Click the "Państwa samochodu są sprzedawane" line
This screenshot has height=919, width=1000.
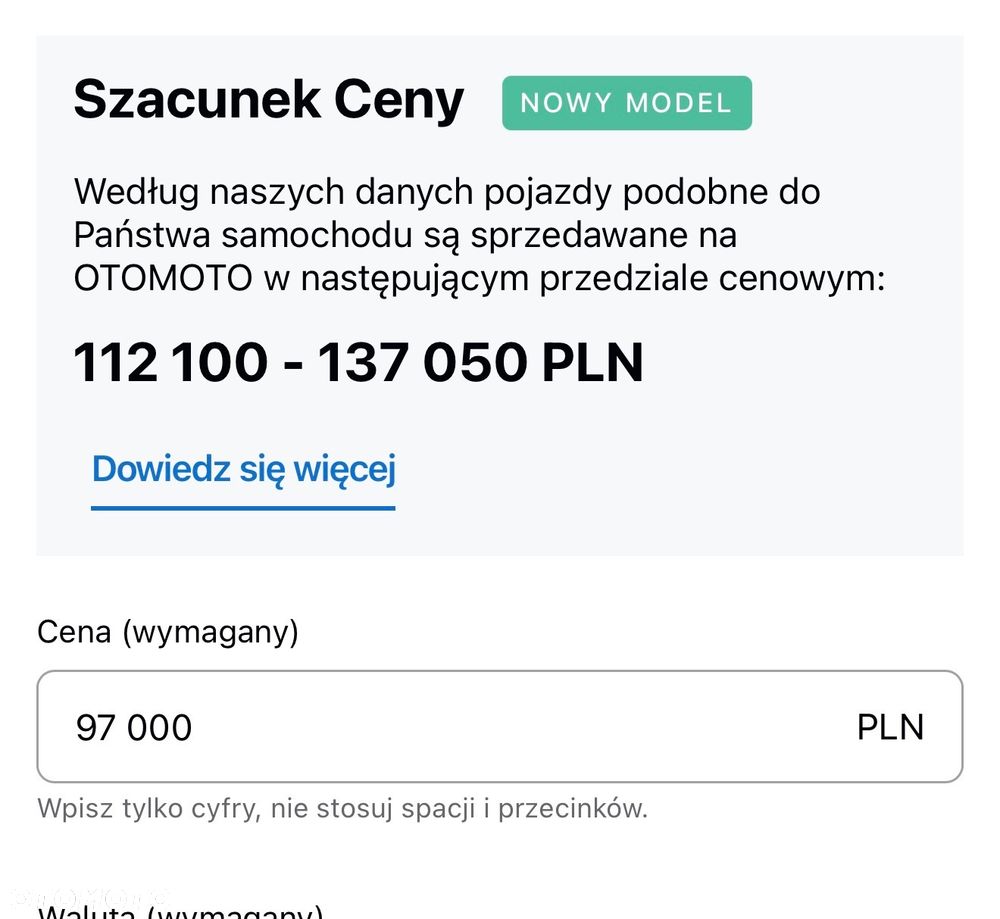tap(405, 235)
